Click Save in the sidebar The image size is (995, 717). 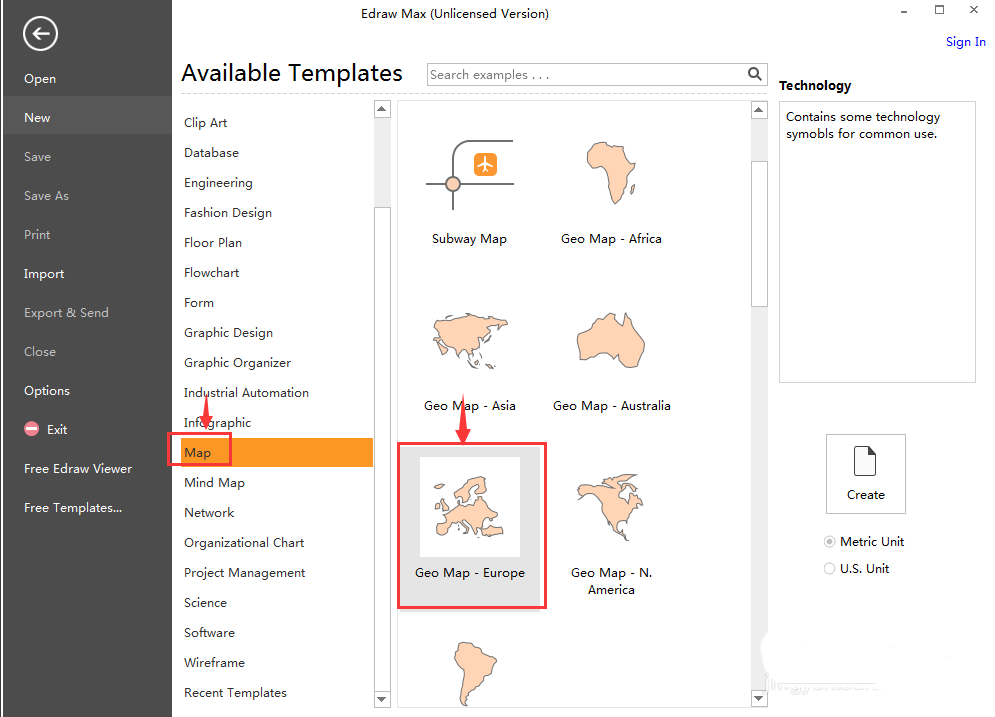click(x=37, y=157)
